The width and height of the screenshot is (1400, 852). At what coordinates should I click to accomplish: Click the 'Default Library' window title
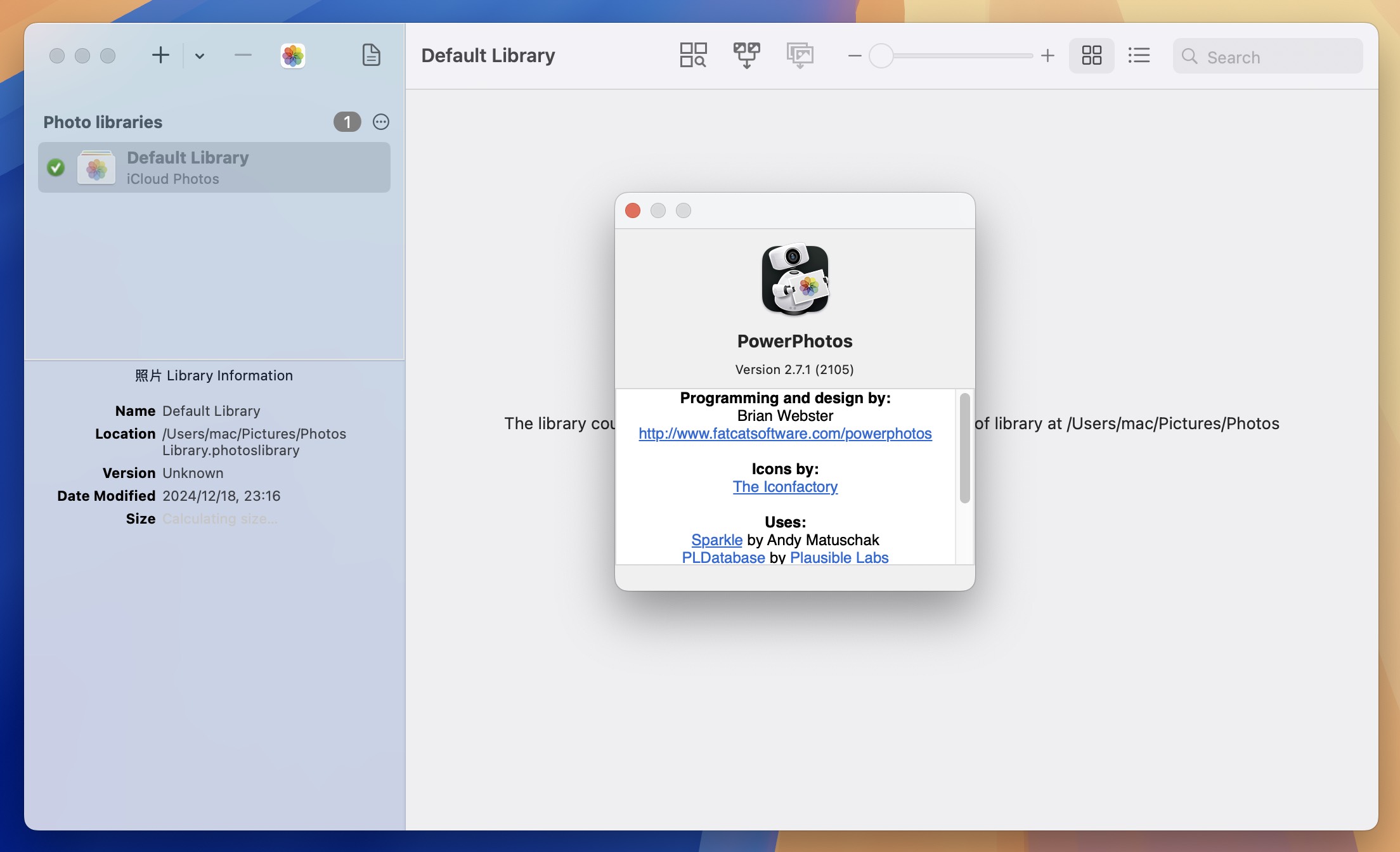[488, 56]
